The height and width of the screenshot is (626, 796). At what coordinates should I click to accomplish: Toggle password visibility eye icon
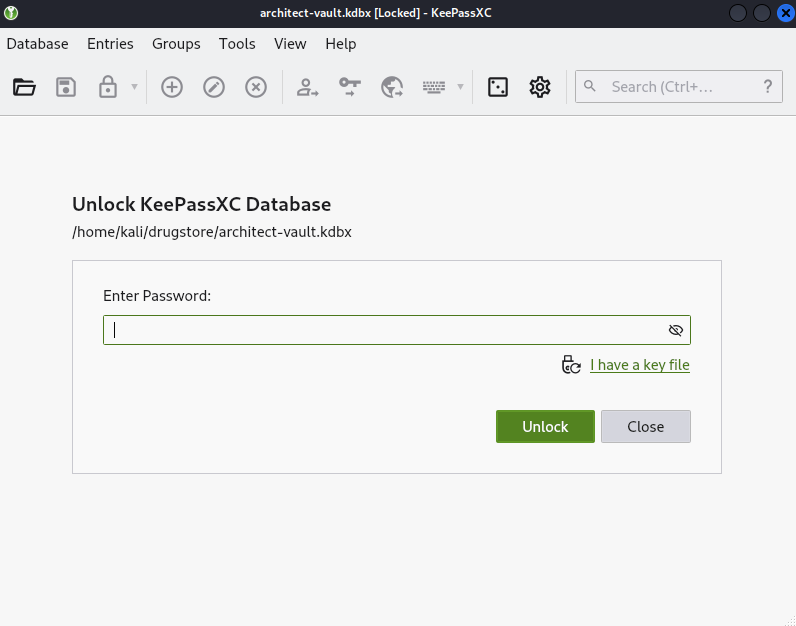point(675,330)
